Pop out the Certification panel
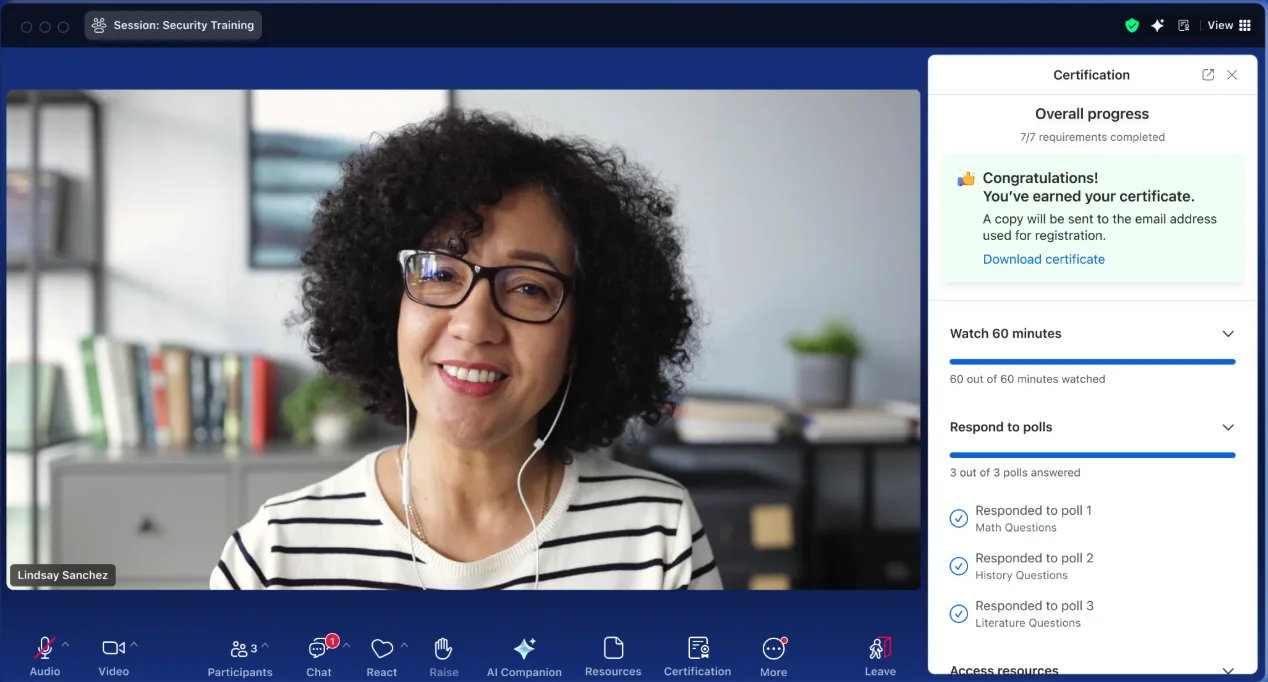Screen dimensions: 1268x682 [x=1208, y=75]
